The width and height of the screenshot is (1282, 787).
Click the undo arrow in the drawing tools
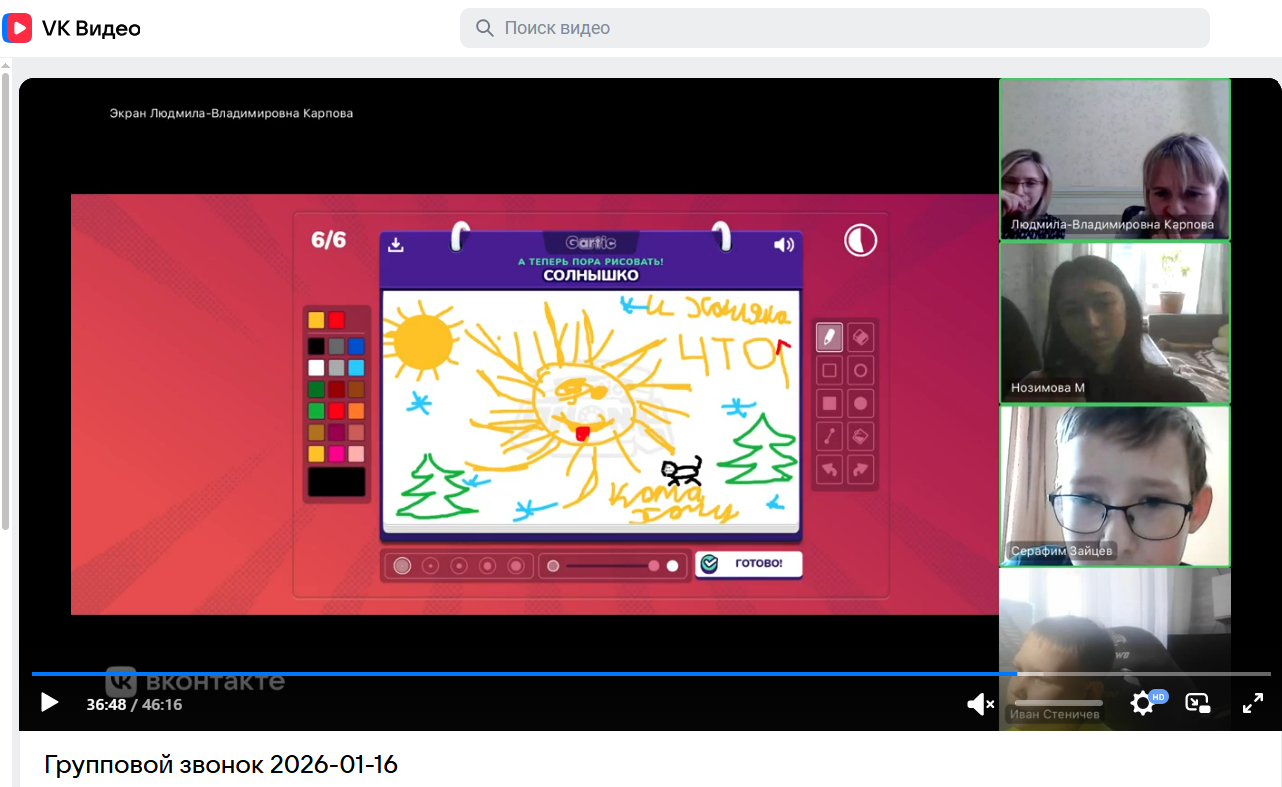click(829, 468)
